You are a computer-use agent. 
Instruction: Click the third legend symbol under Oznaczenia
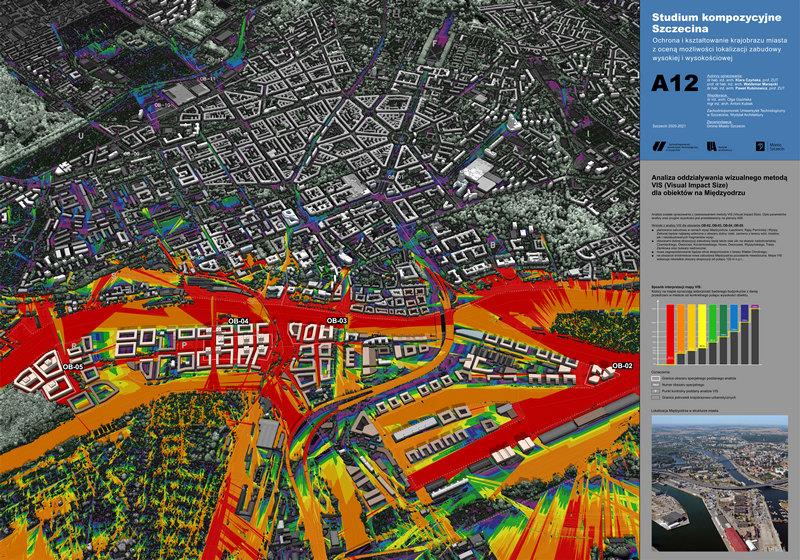pyautogui.click(x=655, y=393)
